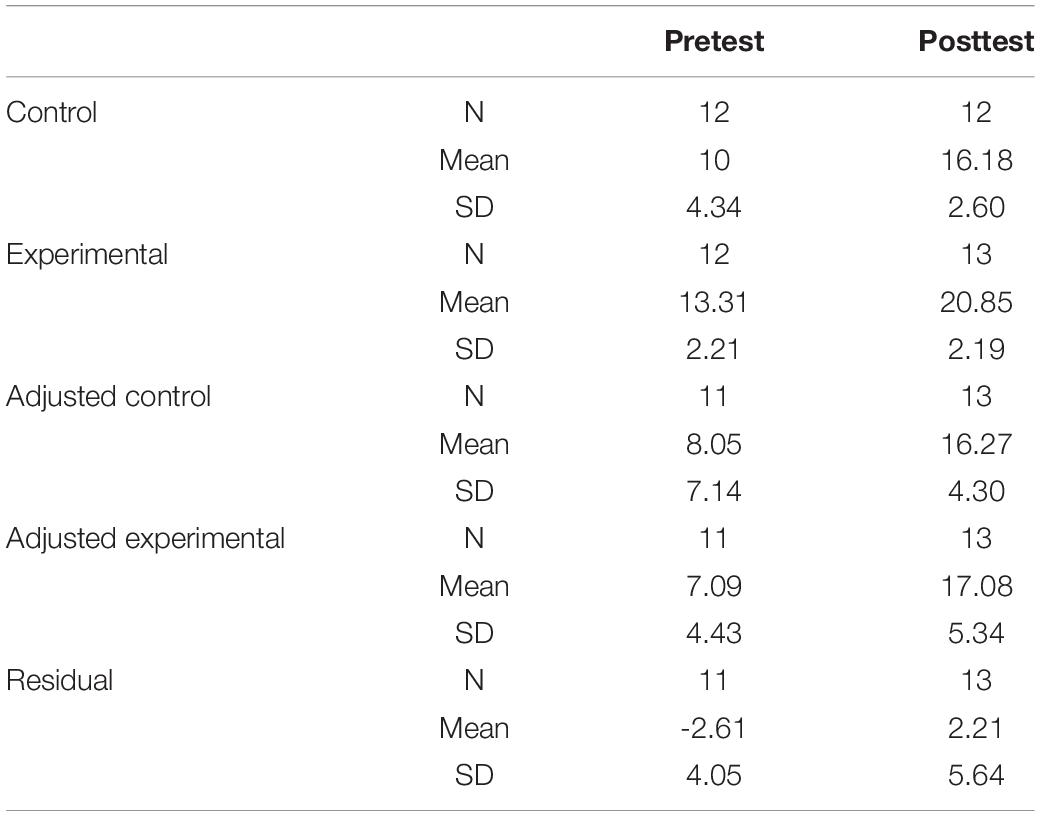Click Adjusted control pretest mean 8.05
The image size is (1040, 816).
pos(714,444)
